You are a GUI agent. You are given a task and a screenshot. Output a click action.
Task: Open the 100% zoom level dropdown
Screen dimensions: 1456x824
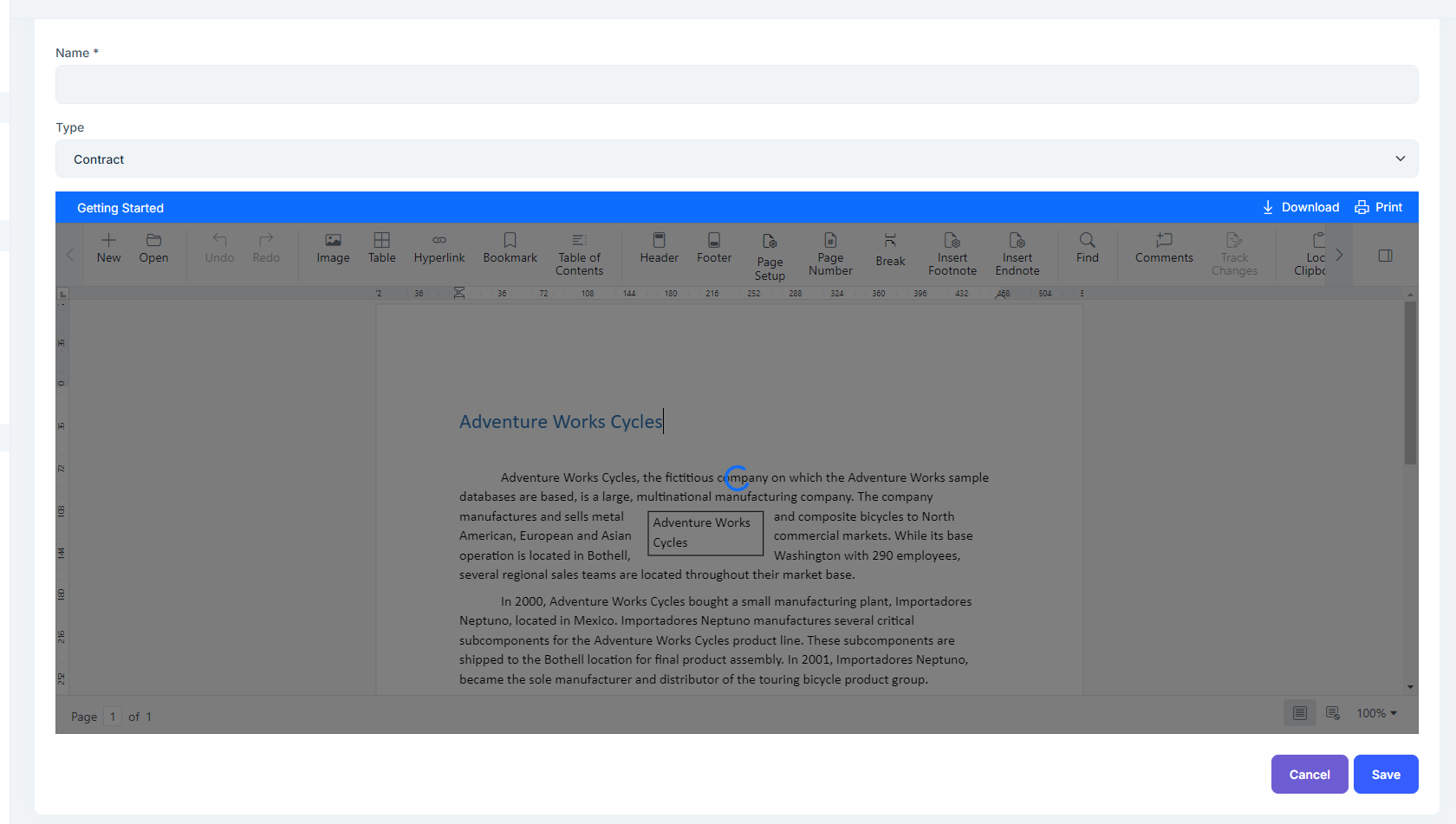point(1376,713)
